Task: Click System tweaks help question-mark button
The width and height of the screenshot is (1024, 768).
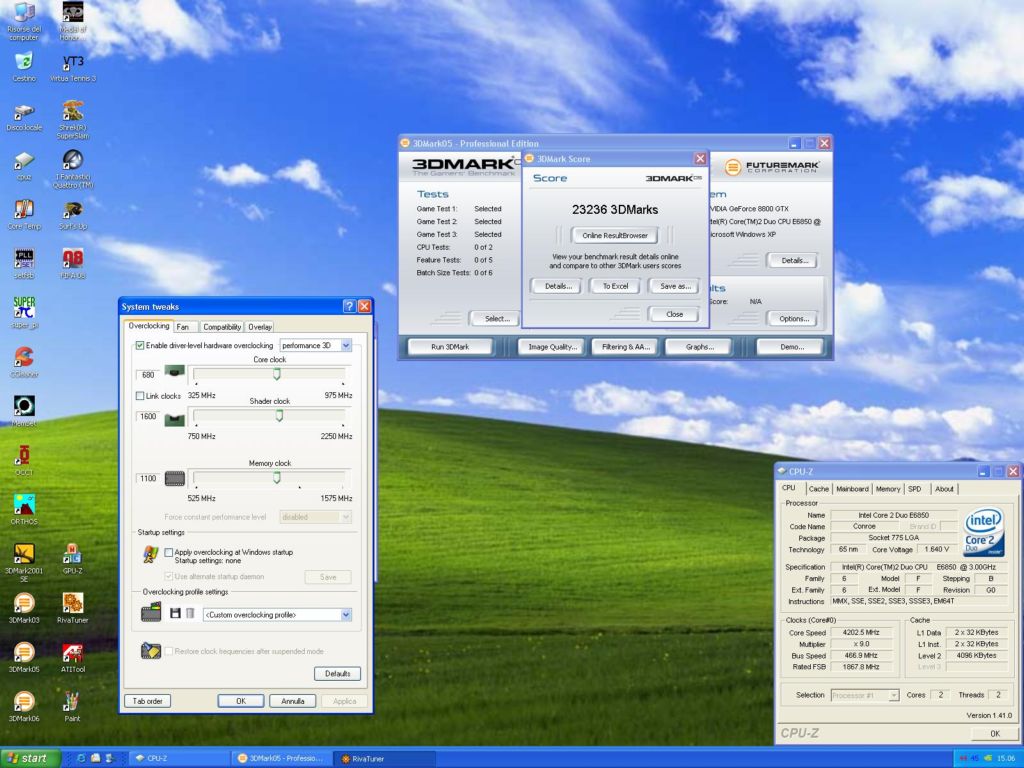Action: click(x=349, y=306)
